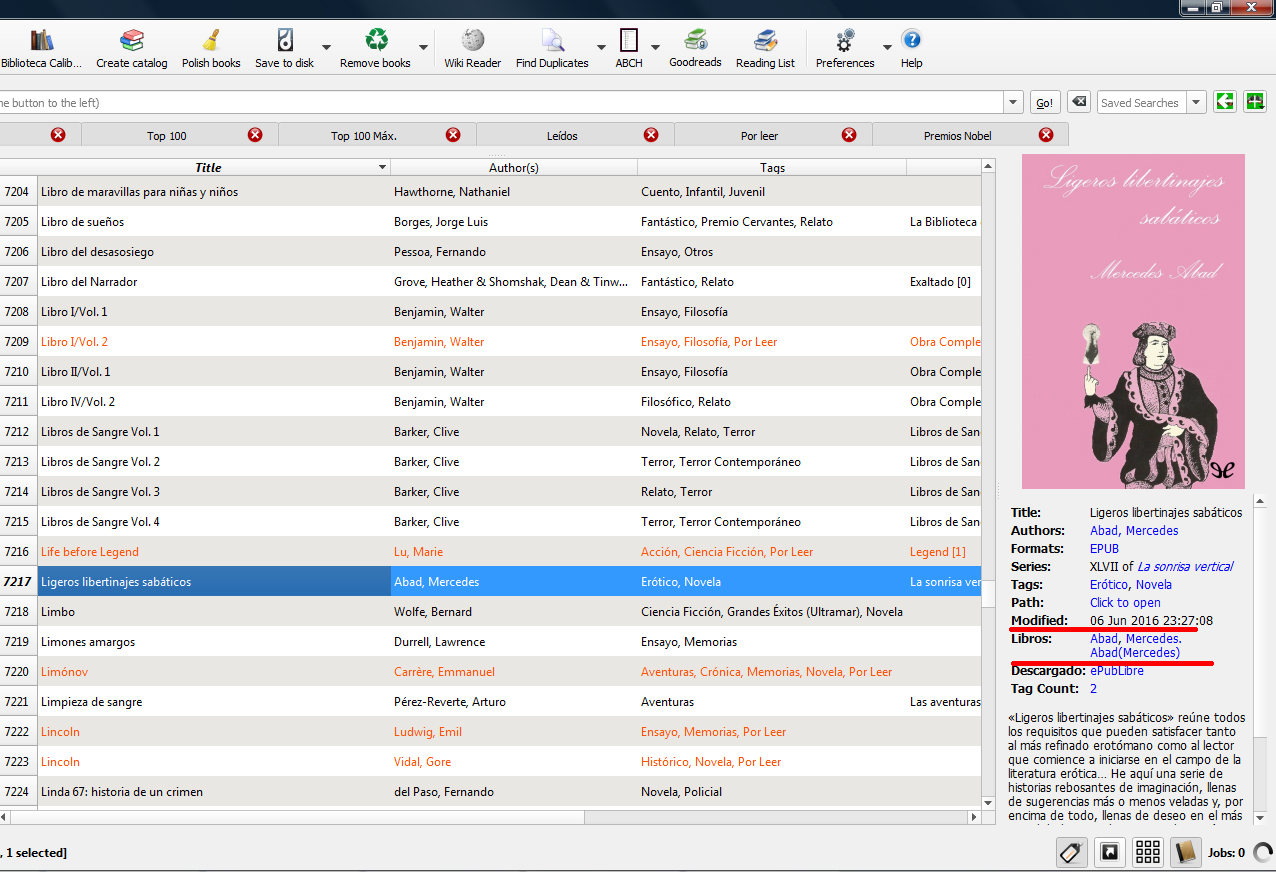The height and width of the screenshot is (872, 1276).
Task: Switch to the Por leer tab
Action: tap(760, 136)
